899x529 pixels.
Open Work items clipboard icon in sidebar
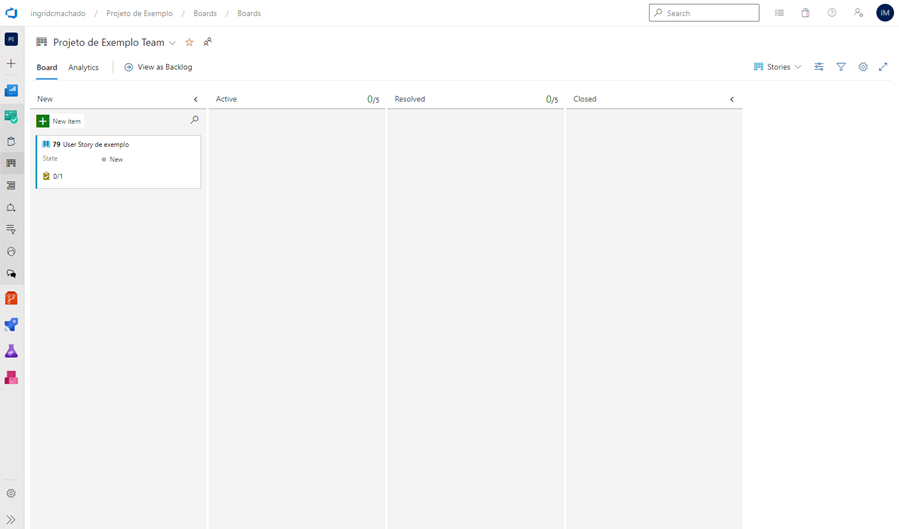[11, 142]
